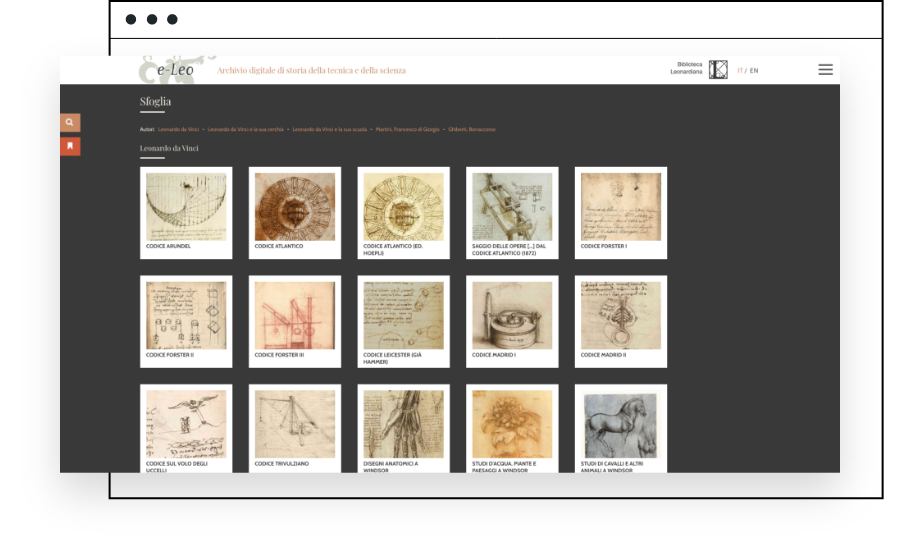Open Studi di Cavalli e Altri Animali card
The image size is (900, 553).
coord(620,428)
